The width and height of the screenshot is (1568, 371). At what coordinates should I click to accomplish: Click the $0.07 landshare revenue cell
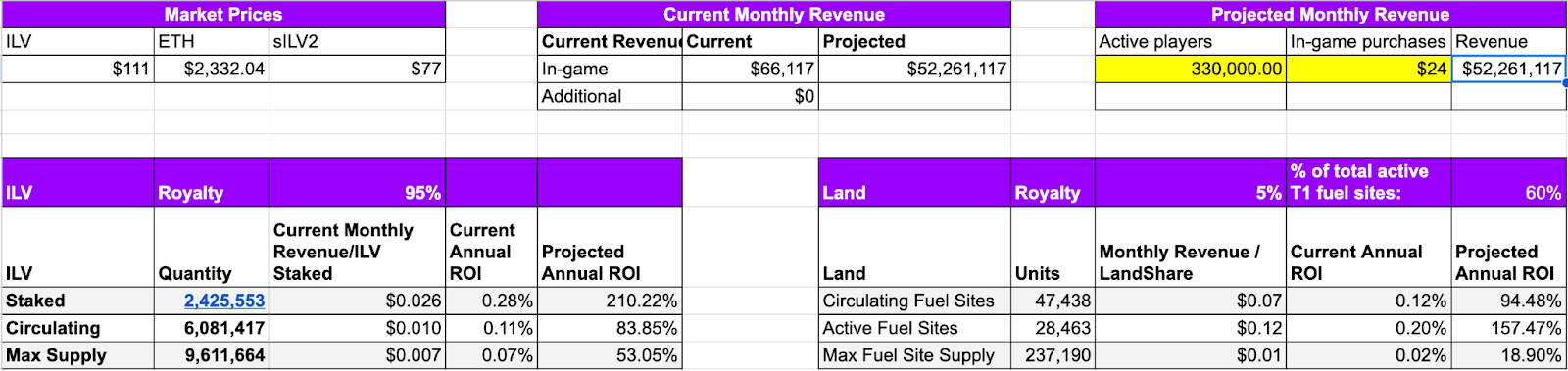click(x=1190, y=301)
